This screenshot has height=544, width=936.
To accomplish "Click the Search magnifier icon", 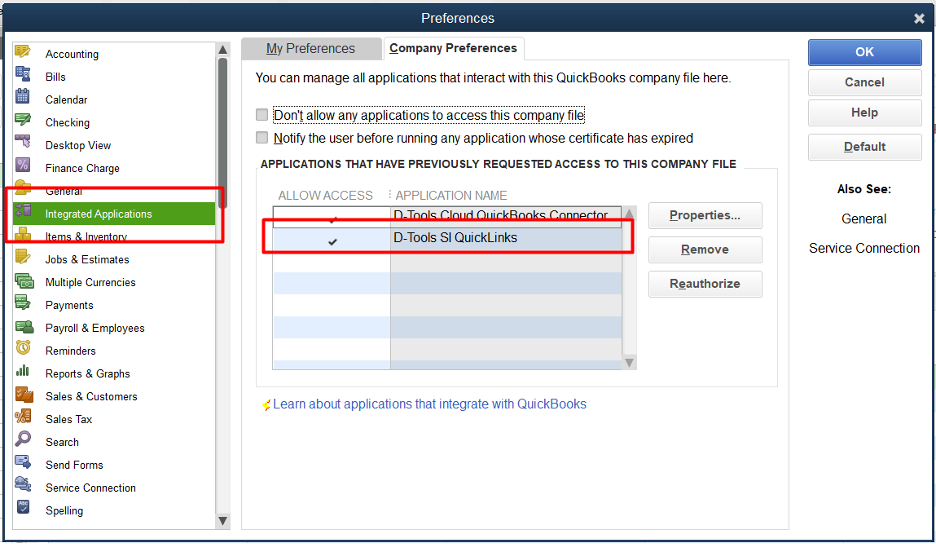I will (23, 439).
